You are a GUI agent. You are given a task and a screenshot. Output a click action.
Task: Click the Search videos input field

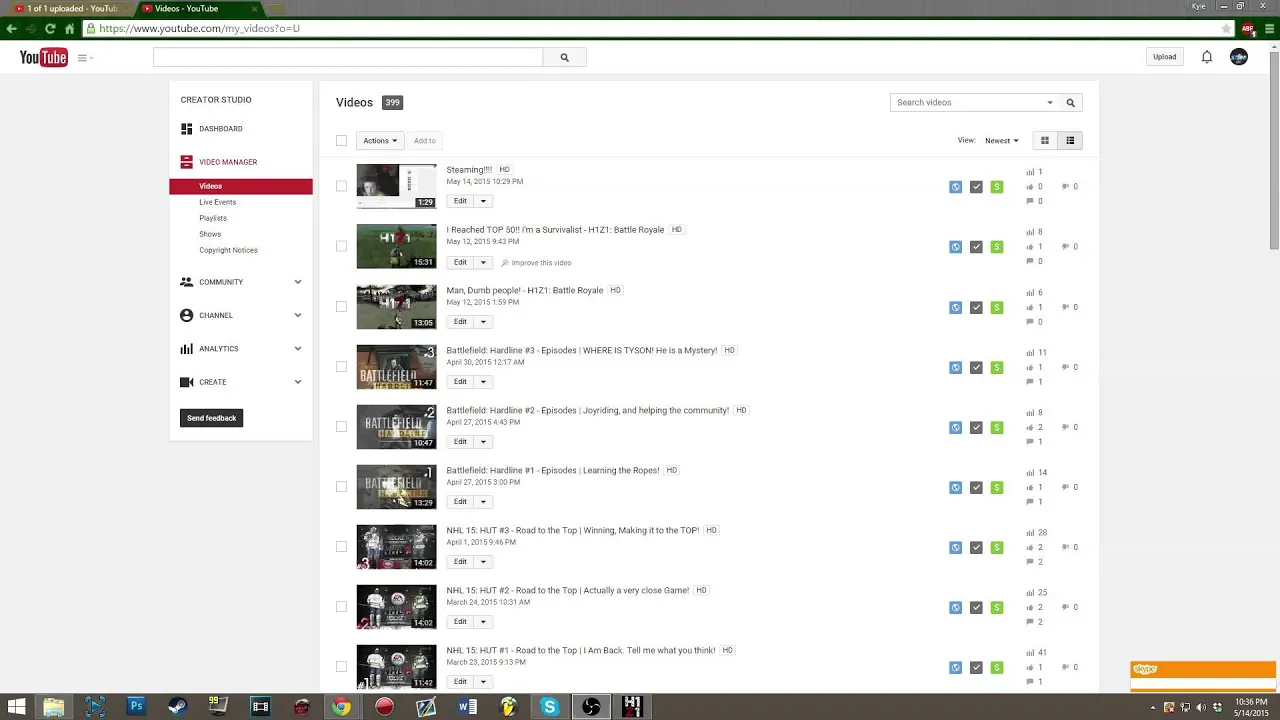tap(967, 102)
